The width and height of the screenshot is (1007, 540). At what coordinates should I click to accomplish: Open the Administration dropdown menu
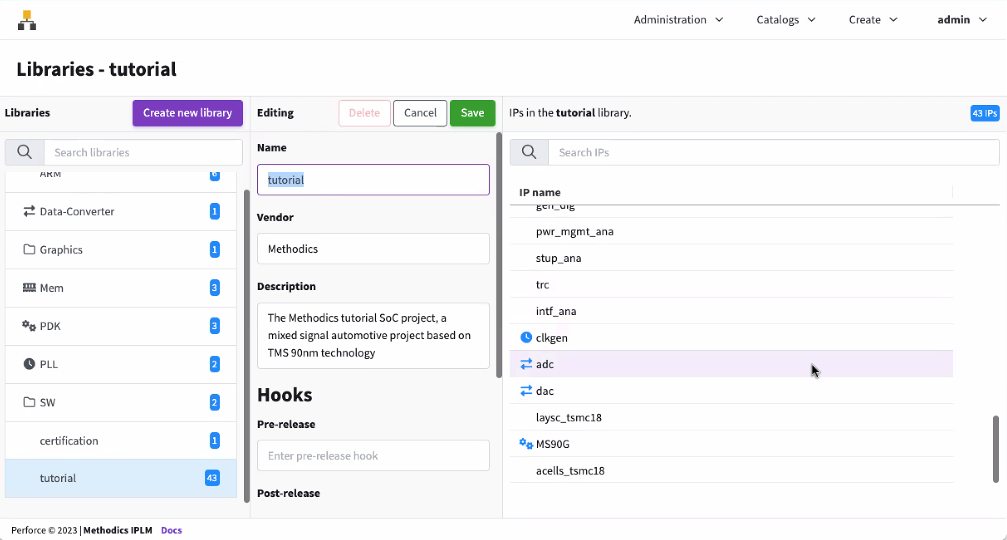point(678,20)
